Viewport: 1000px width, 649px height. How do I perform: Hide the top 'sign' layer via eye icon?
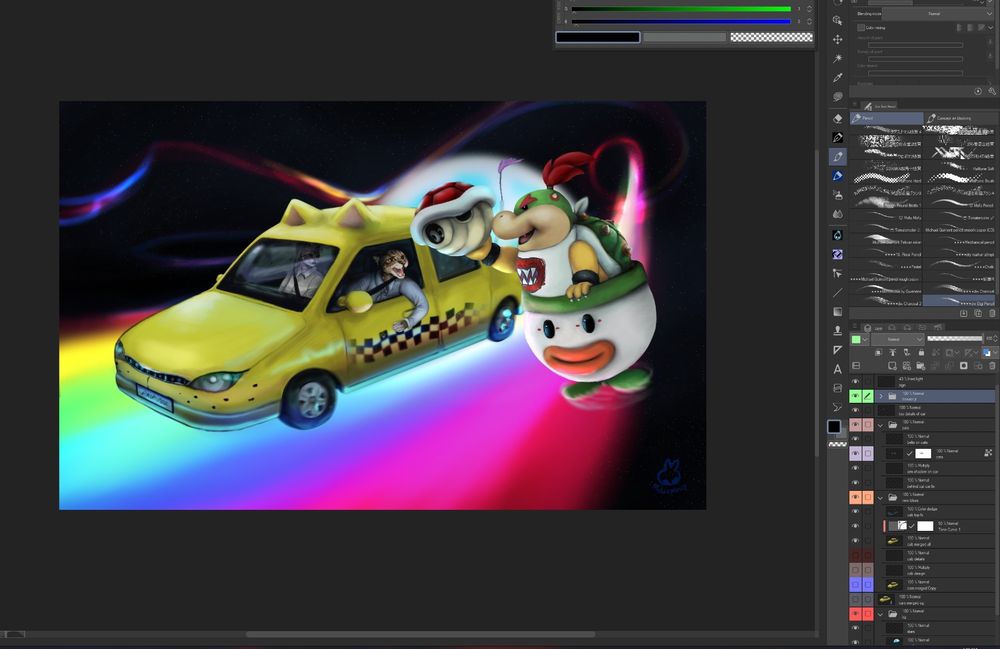(x=855, y=381)
